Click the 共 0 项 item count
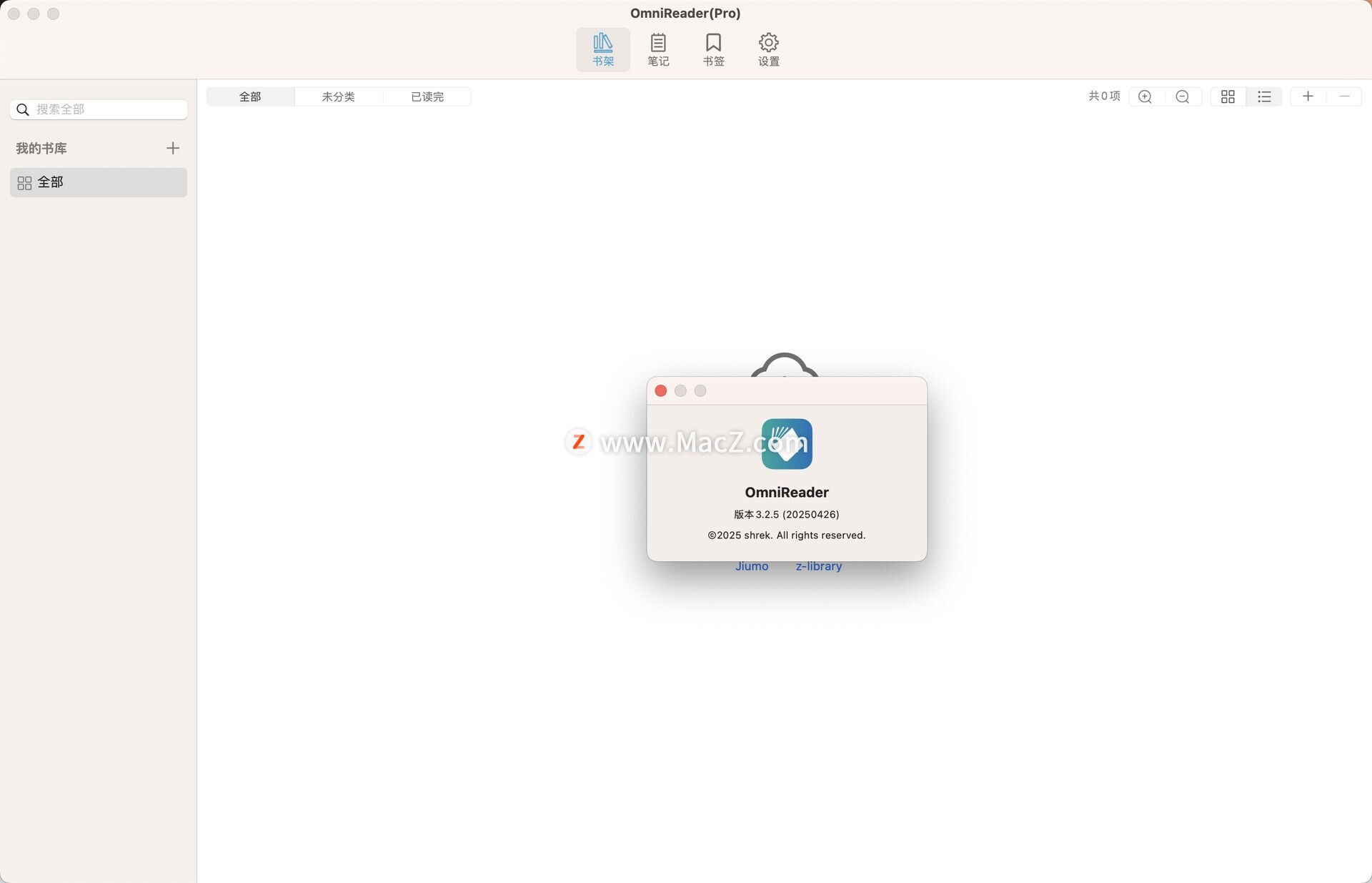 point(1104,97)
